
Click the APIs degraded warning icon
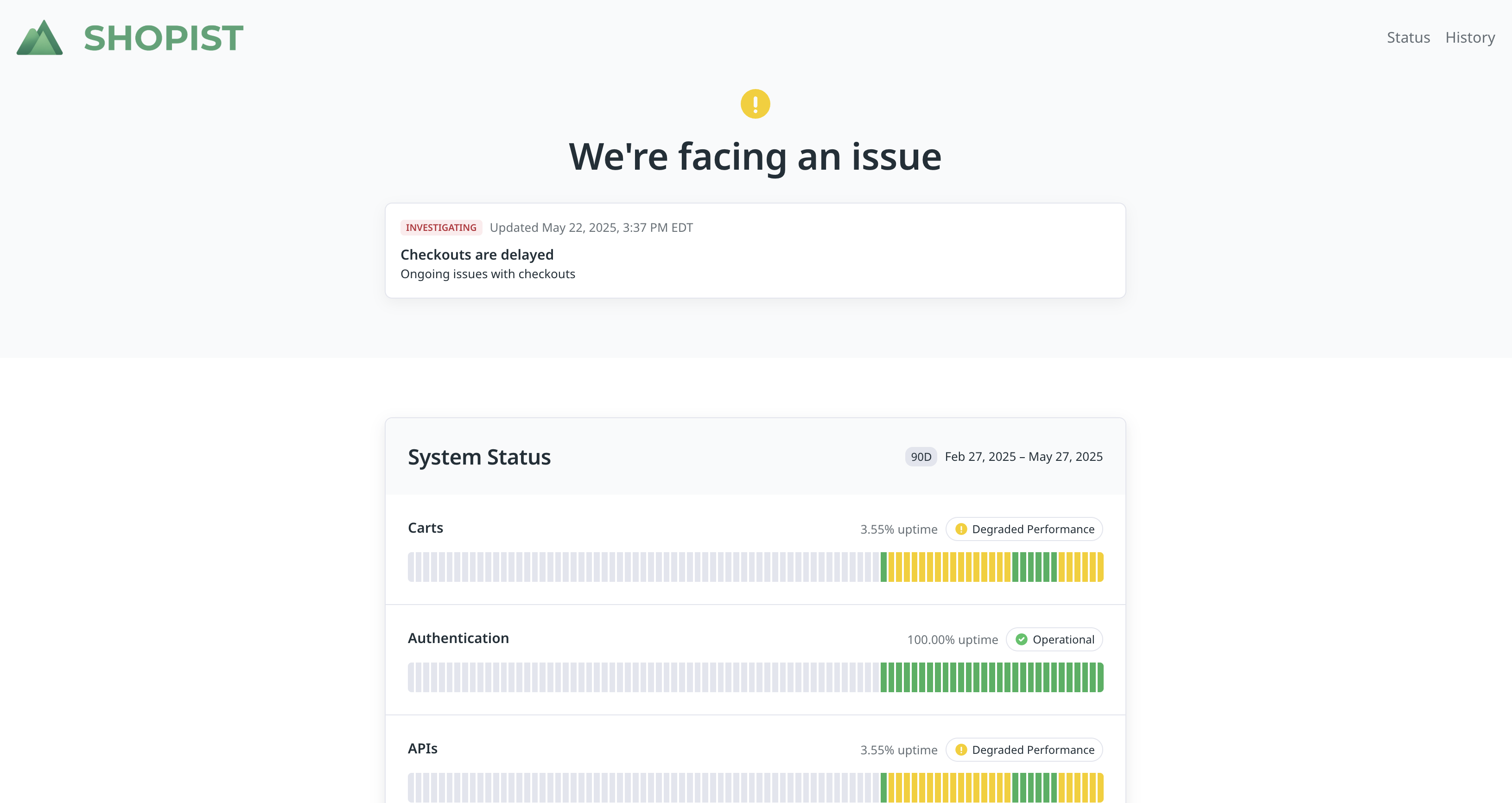961,750
